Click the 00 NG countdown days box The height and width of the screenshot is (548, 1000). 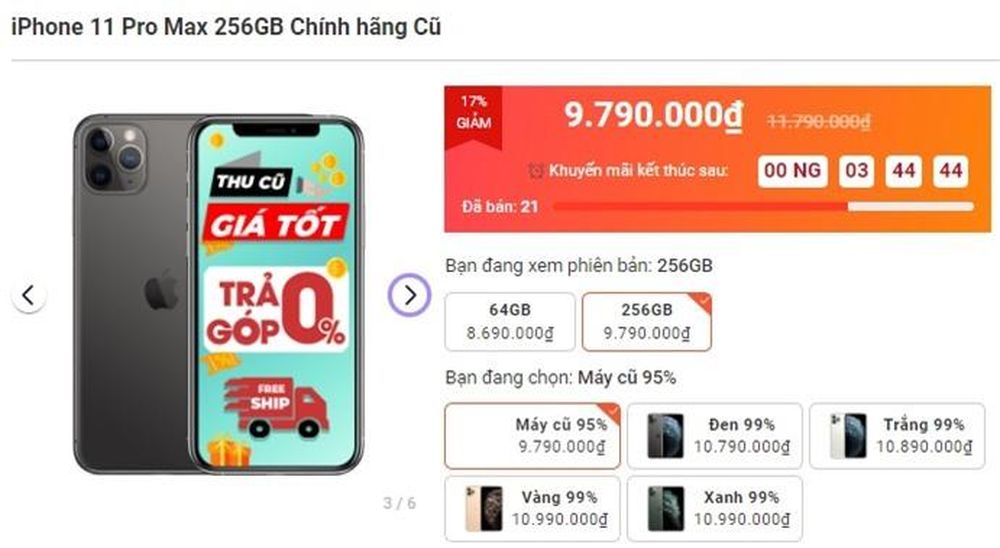[x=792, y=171]
